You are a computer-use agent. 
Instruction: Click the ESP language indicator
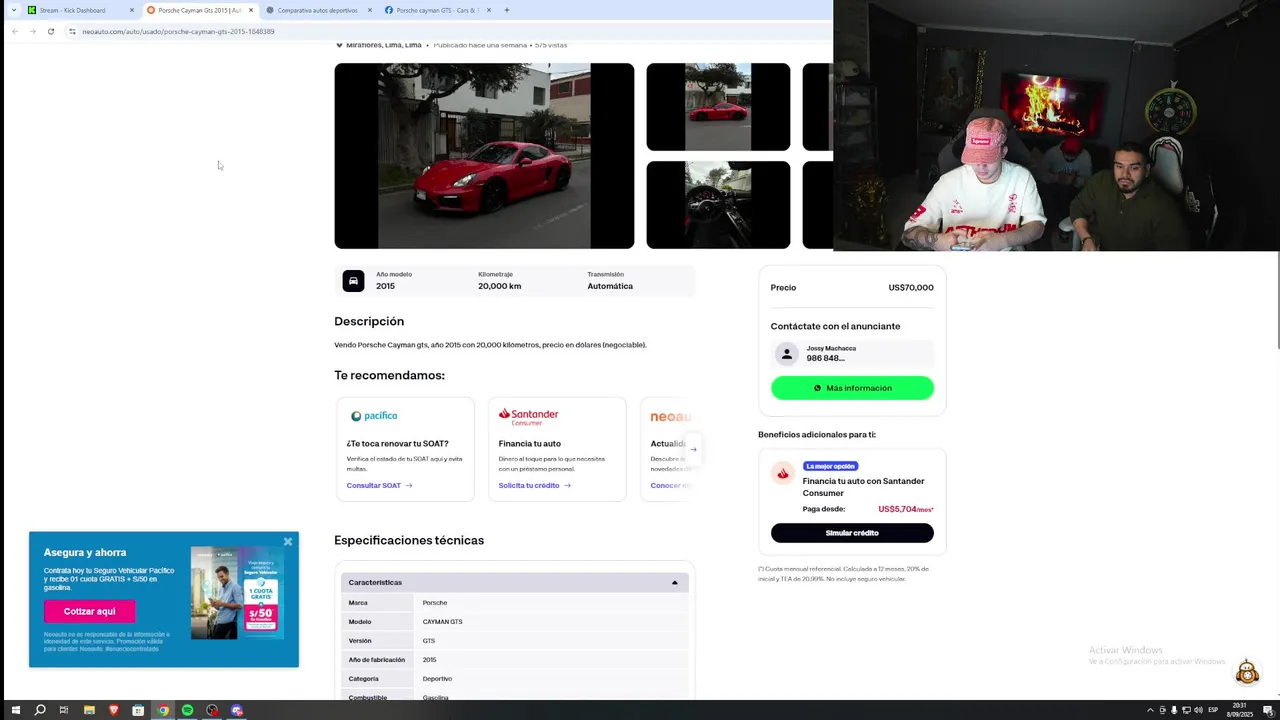(x=1213, y=710)
